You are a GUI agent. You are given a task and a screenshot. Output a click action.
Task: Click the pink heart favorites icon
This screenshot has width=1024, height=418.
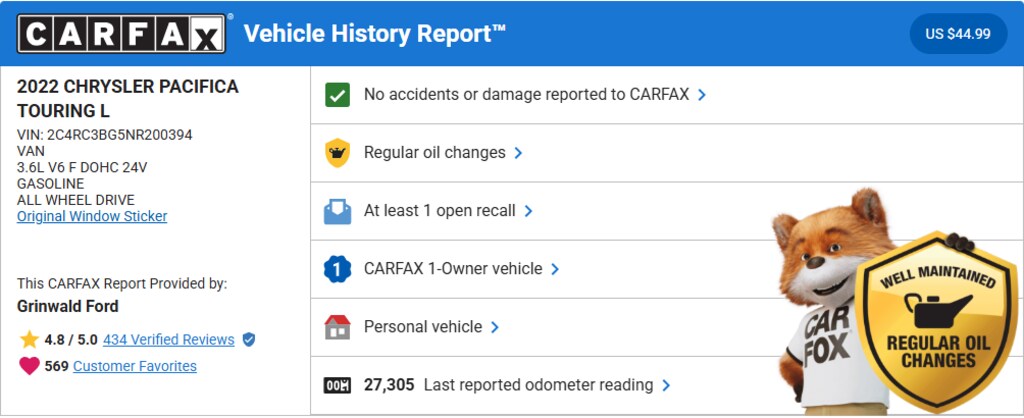[x=29, y=366]
